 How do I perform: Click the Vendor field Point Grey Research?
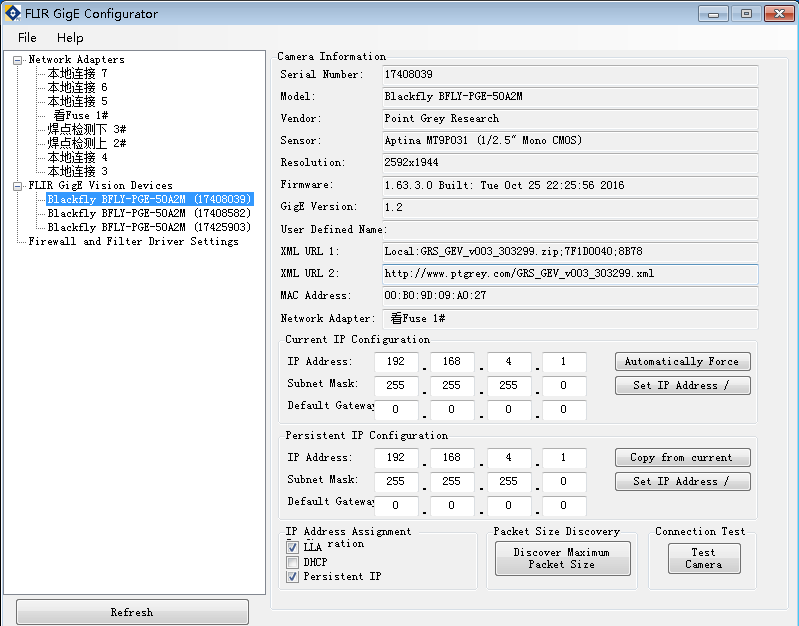[570, 119]
